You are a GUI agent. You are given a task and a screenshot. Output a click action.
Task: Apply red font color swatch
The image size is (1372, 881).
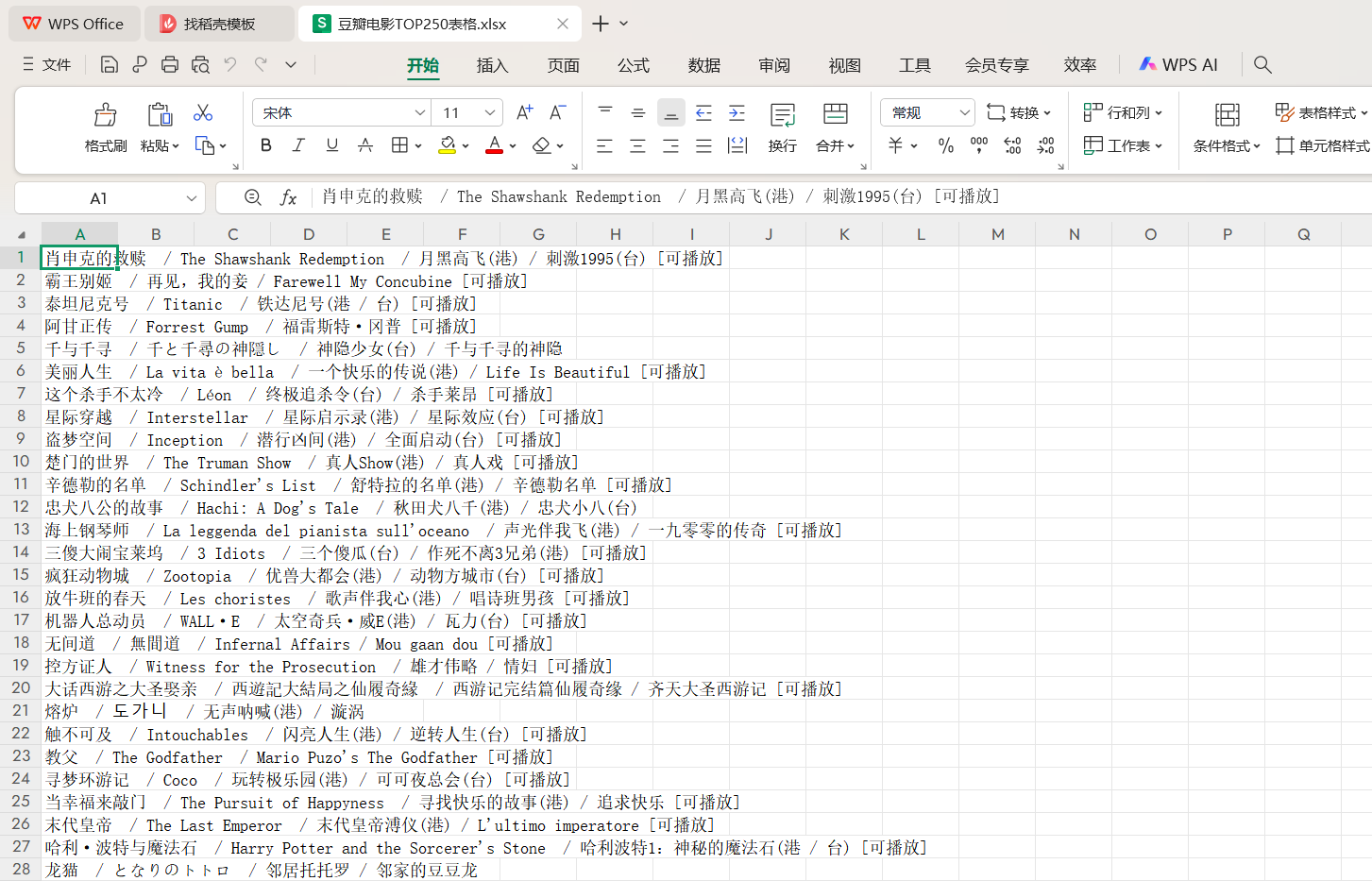click(x=494, y=145)
